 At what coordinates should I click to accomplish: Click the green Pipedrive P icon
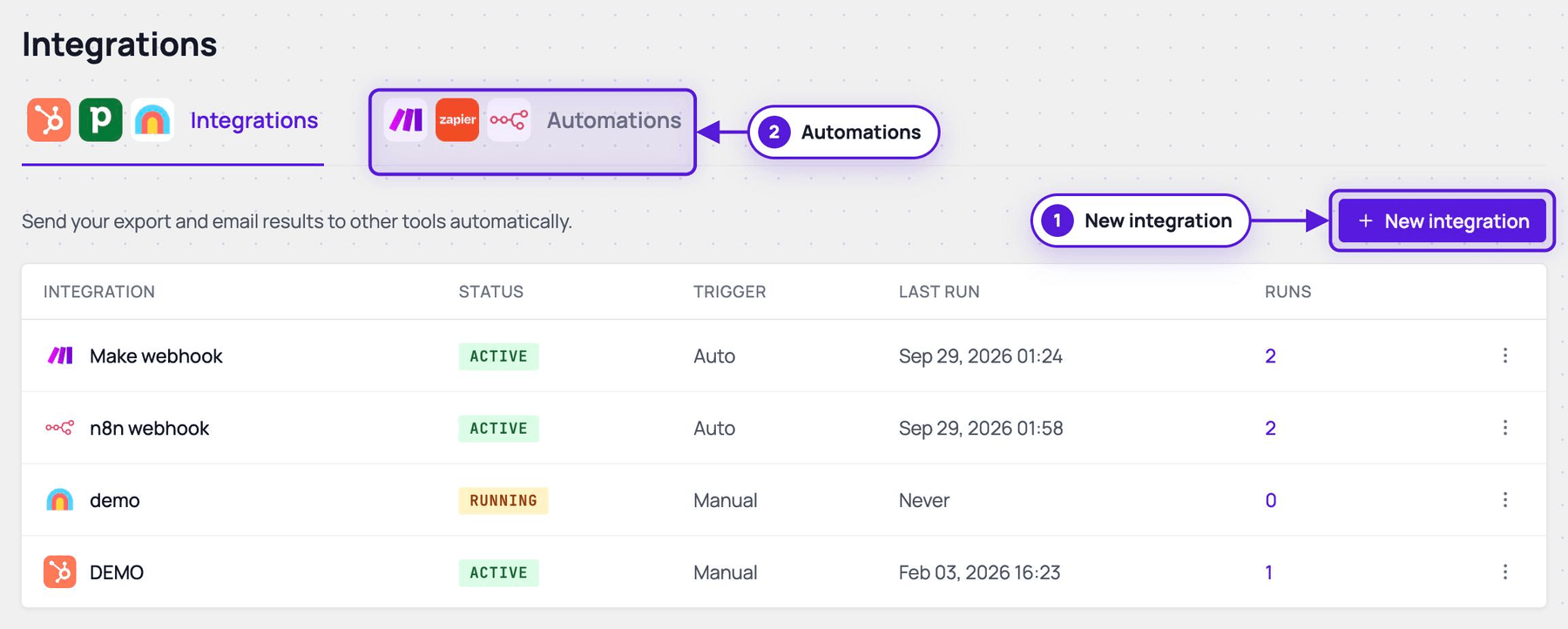pos(100,119)
